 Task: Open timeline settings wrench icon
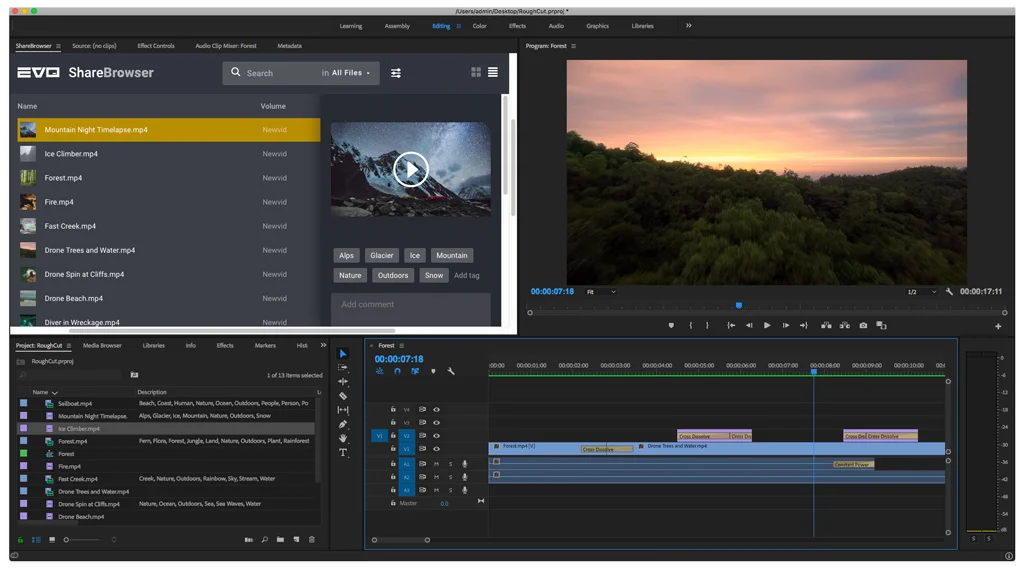click(x=451, y=372)
